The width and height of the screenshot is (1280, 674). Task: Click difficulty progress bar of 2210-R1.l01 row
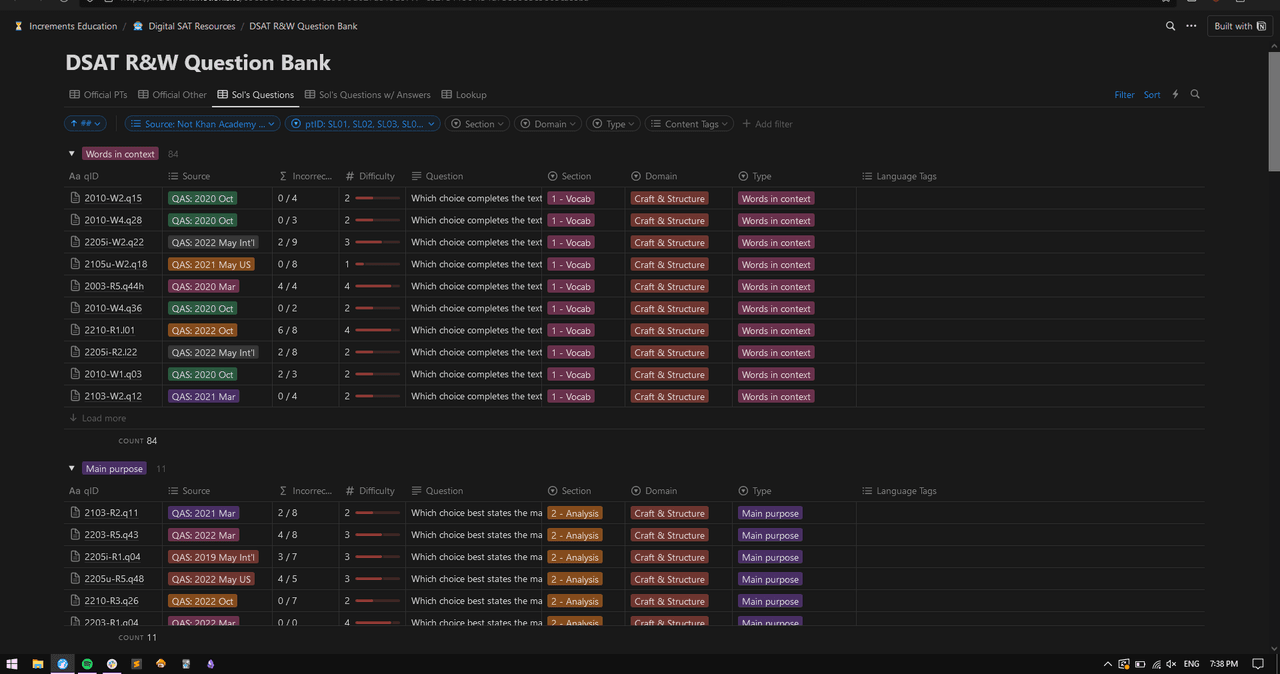click(x=377, y=331)
